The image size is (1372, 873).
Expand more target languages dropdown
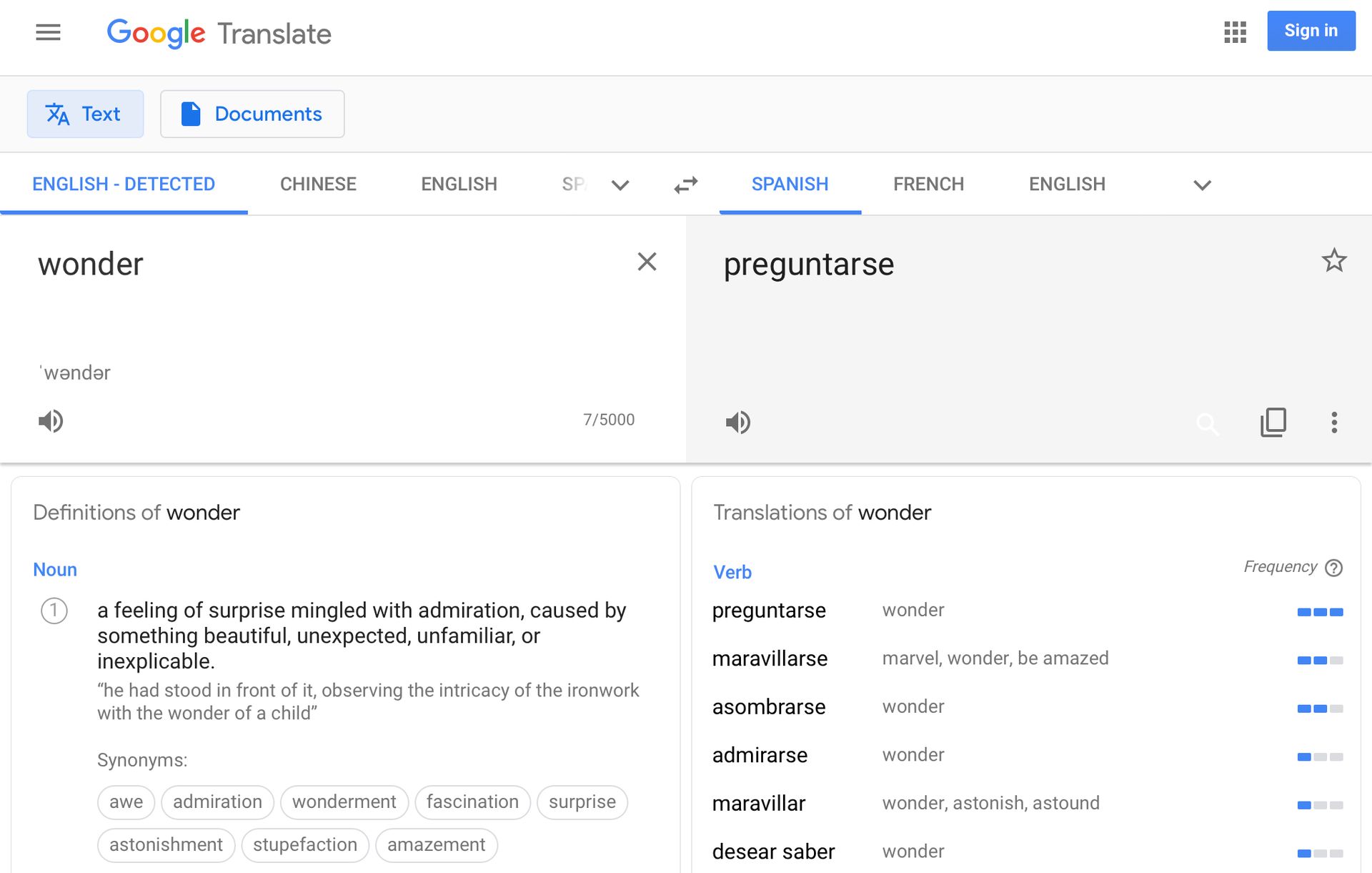pyautogui.click(x=1202, y=185)
